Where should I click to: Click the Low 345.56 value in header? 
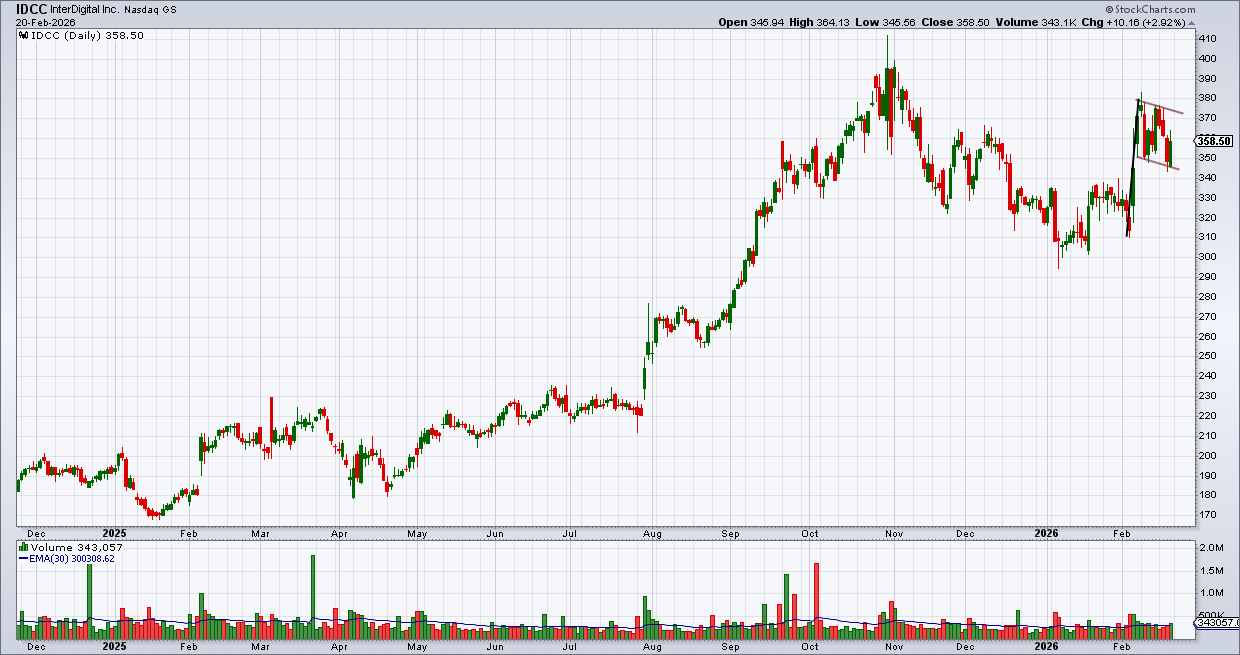coord(897,22)
